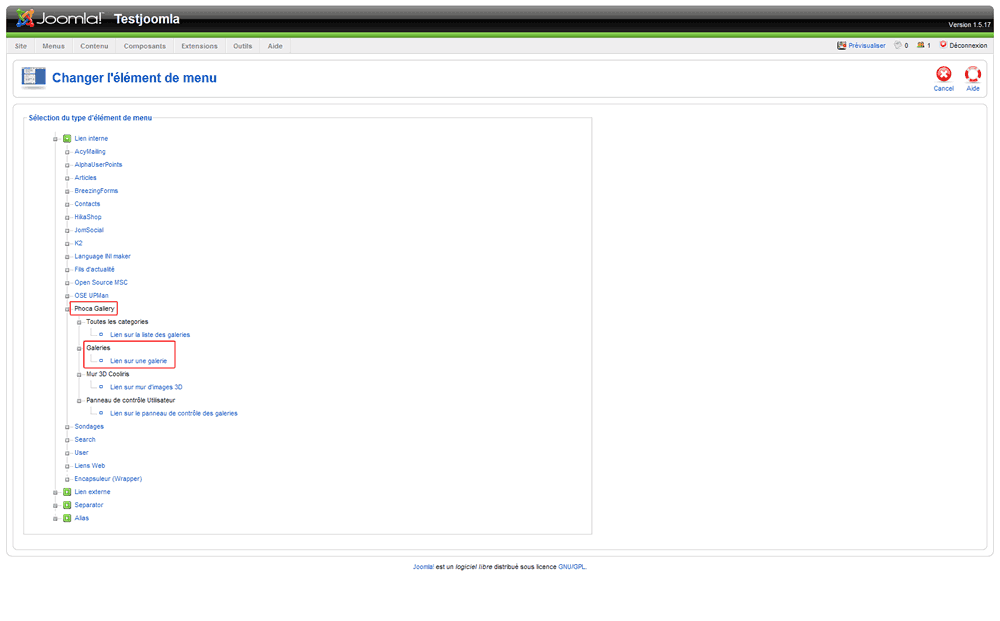Click the Open Source MSC item
1000x621 pixels.
point(101,282)
